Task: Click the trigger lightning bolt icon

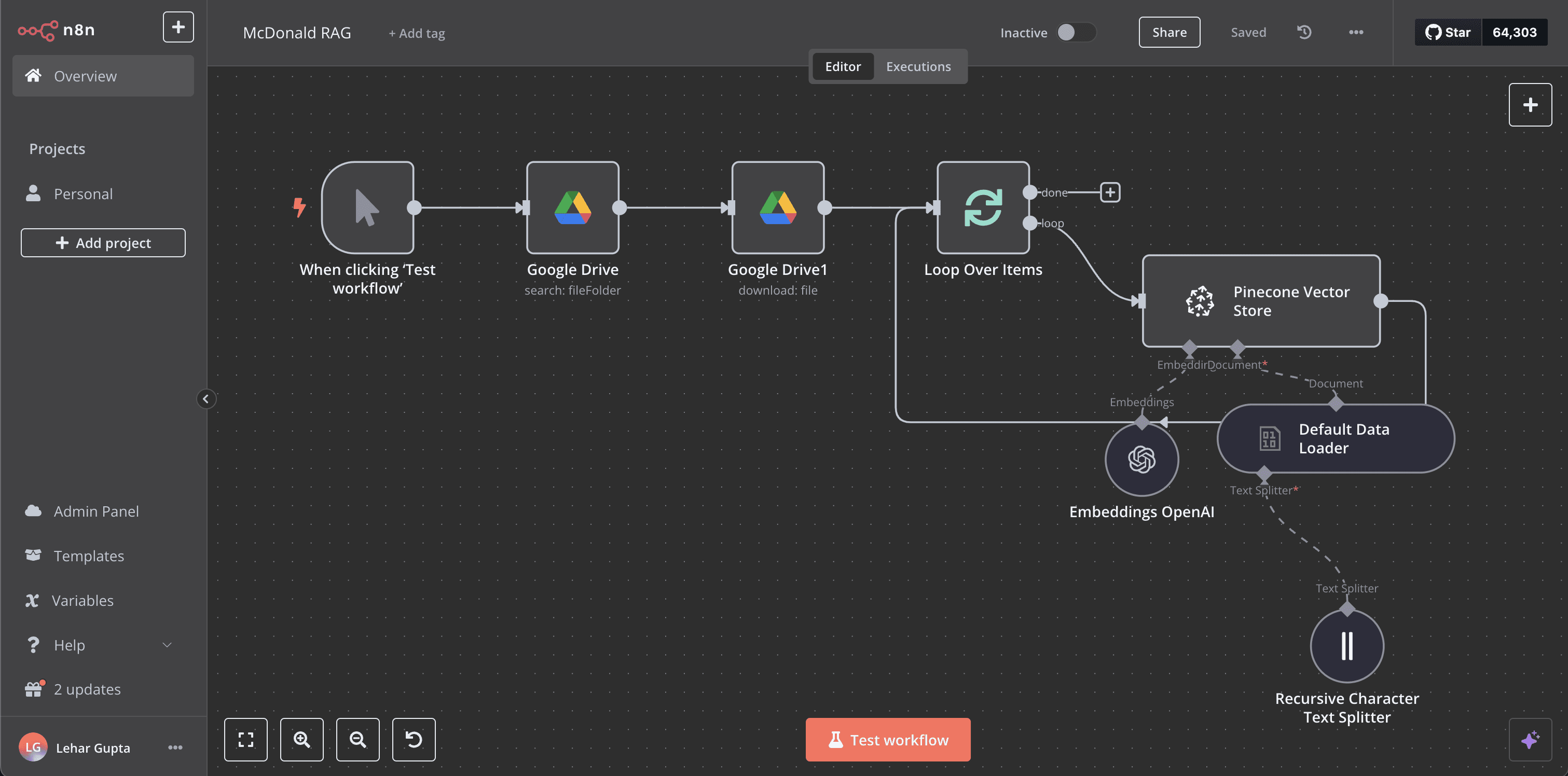Action: [x=299, y=207]
